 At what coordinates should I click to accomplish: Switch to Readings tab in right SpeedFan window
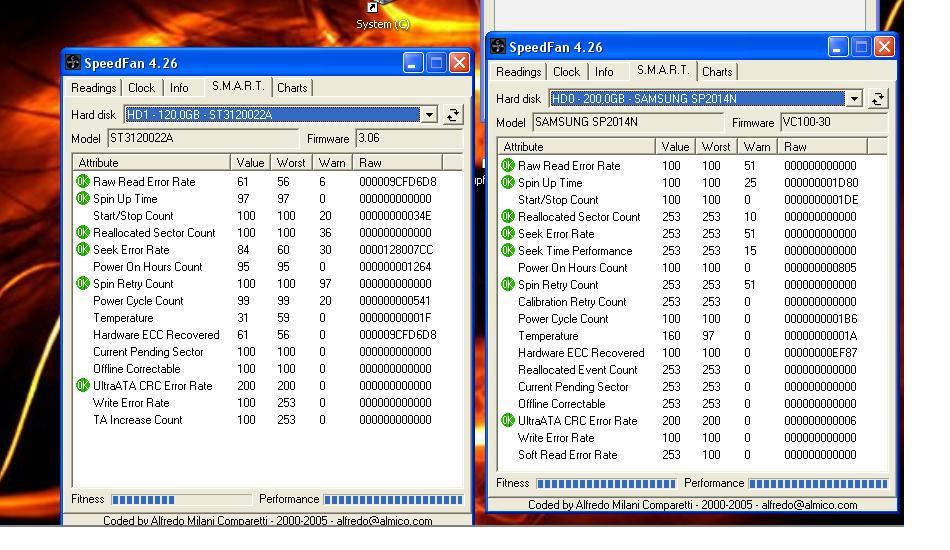coord(519,72)
